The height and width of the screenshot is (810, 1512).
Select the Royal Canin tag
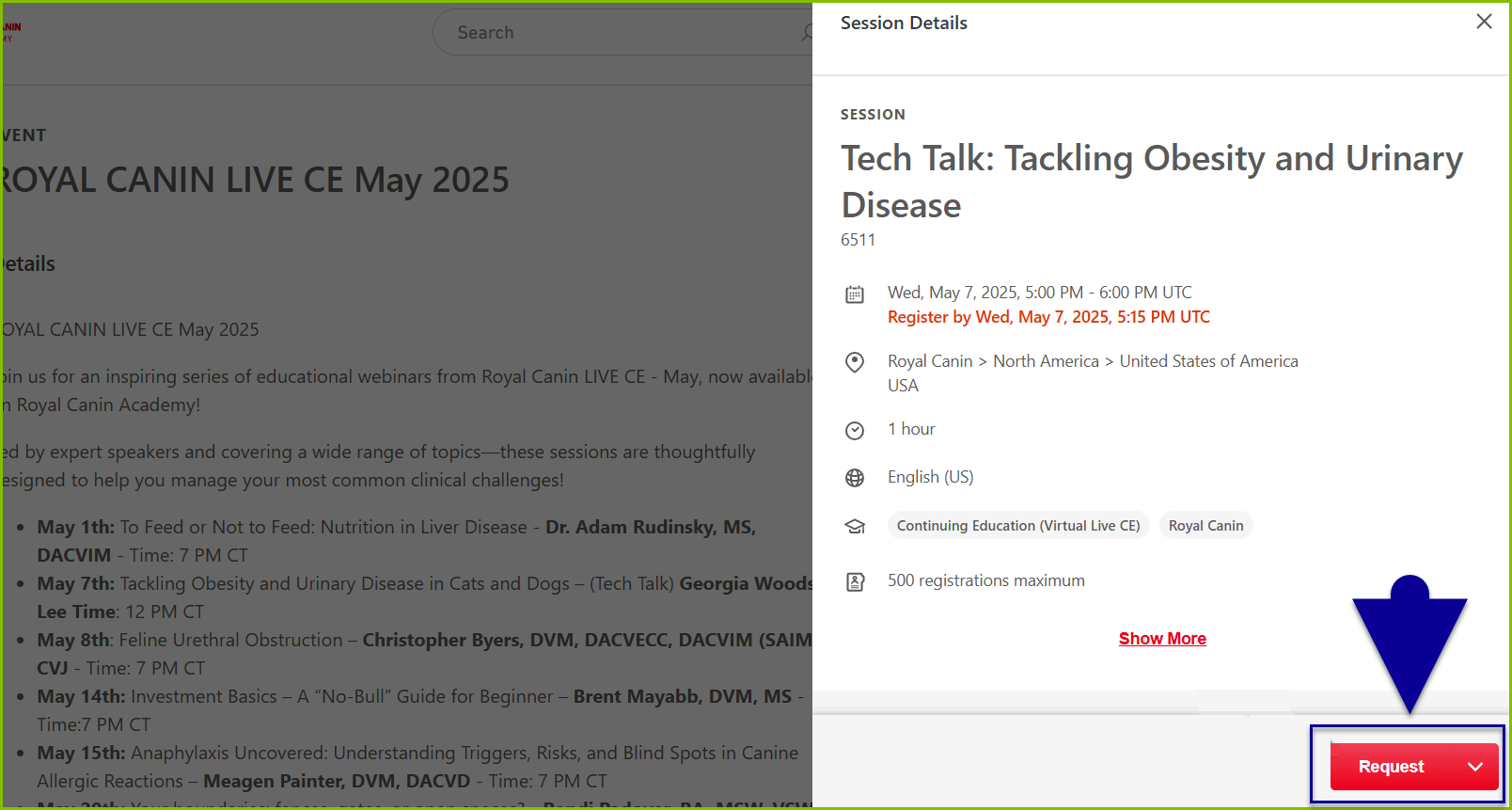point(1206,526)
